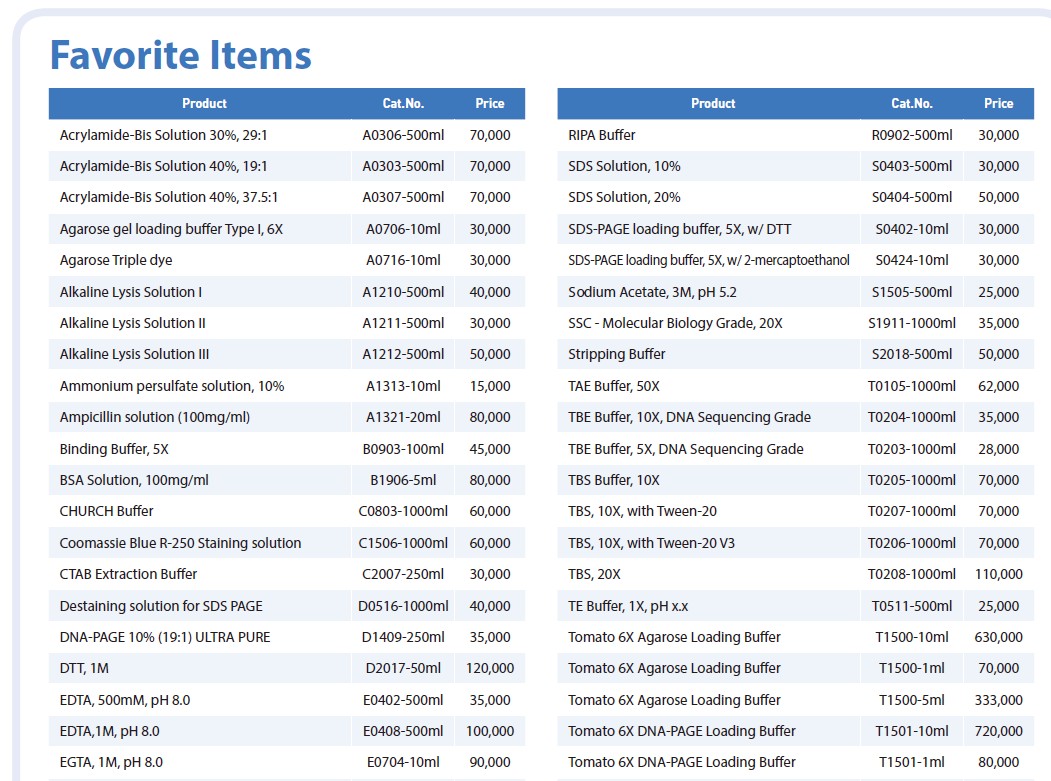Select EDTA, 500mM, pH 8.0 product

point(125,700)
